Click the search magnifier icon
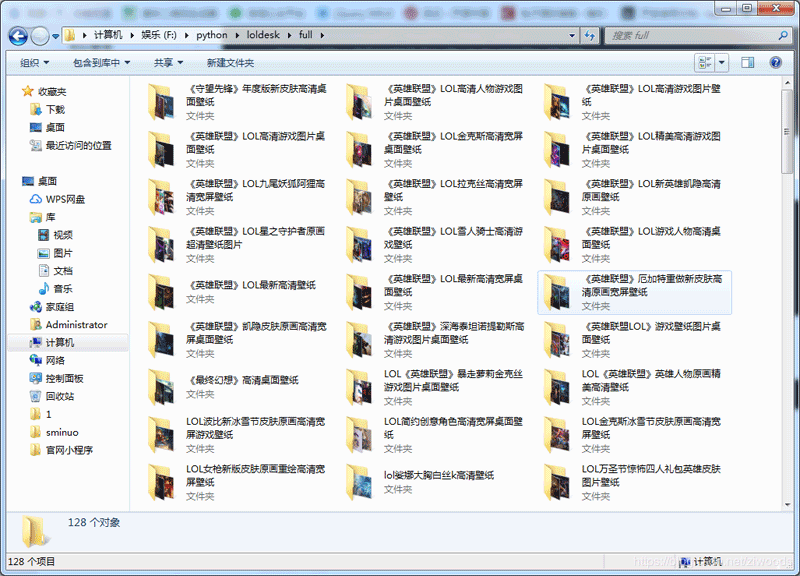The width and height of the screenshot is (800, 576). (x=783, y=35)
